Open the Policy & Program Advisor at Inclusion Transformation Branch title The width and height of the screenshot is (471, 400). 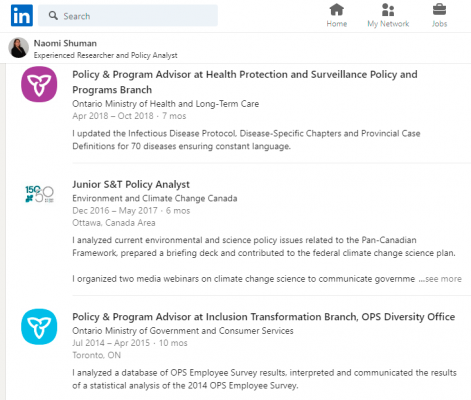(263, 317)
